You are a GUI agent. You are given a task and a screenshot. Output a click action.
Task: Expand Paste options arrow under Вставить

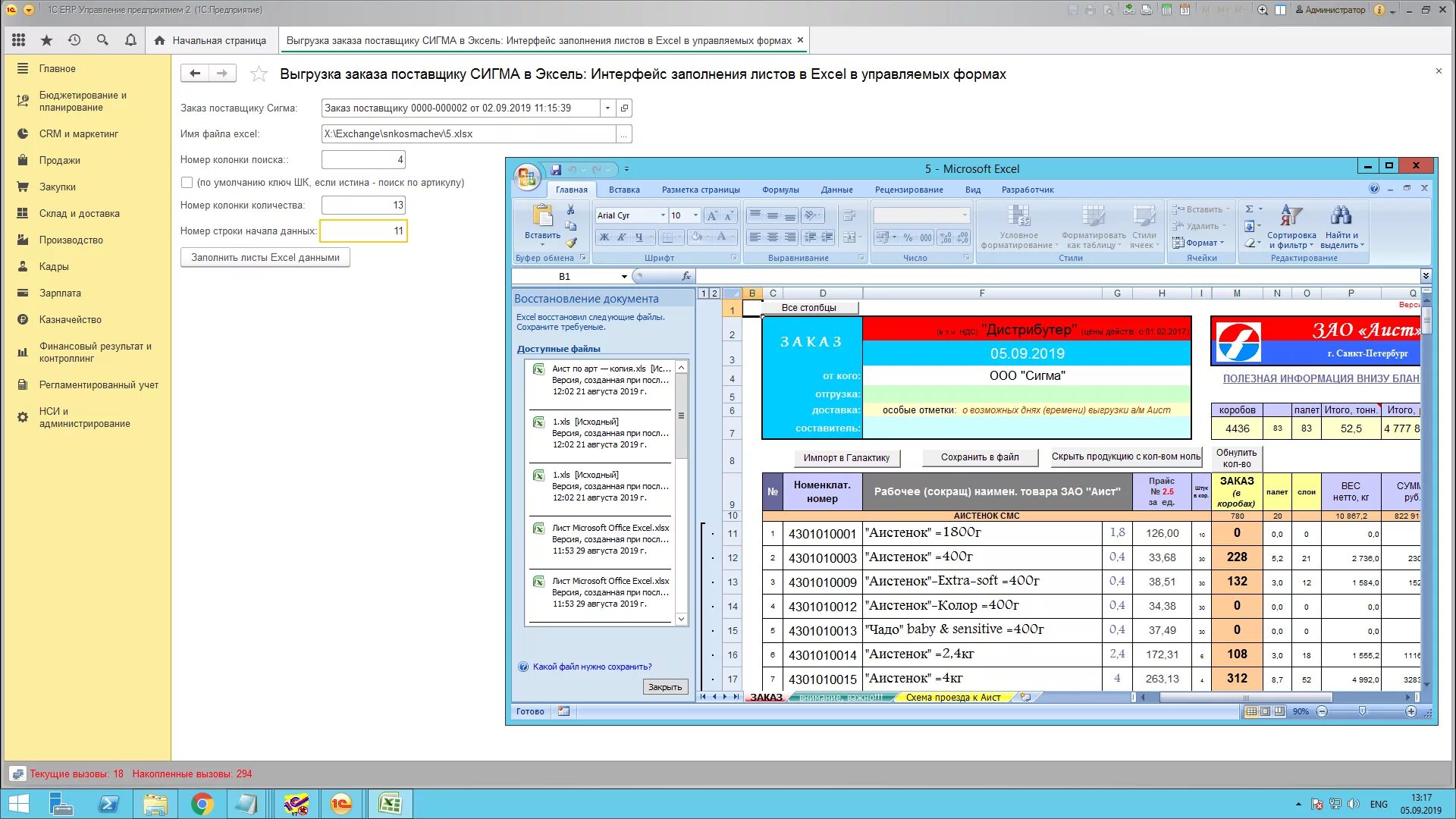[x=542, y=244]
